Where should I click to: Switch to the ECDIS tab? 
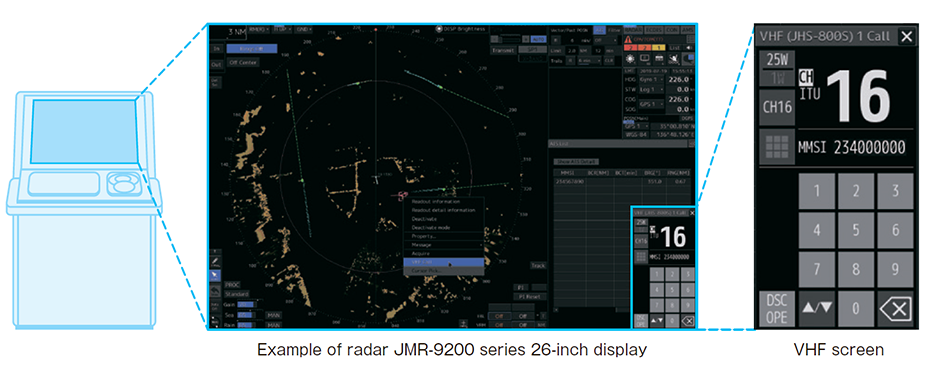[654, 30]
